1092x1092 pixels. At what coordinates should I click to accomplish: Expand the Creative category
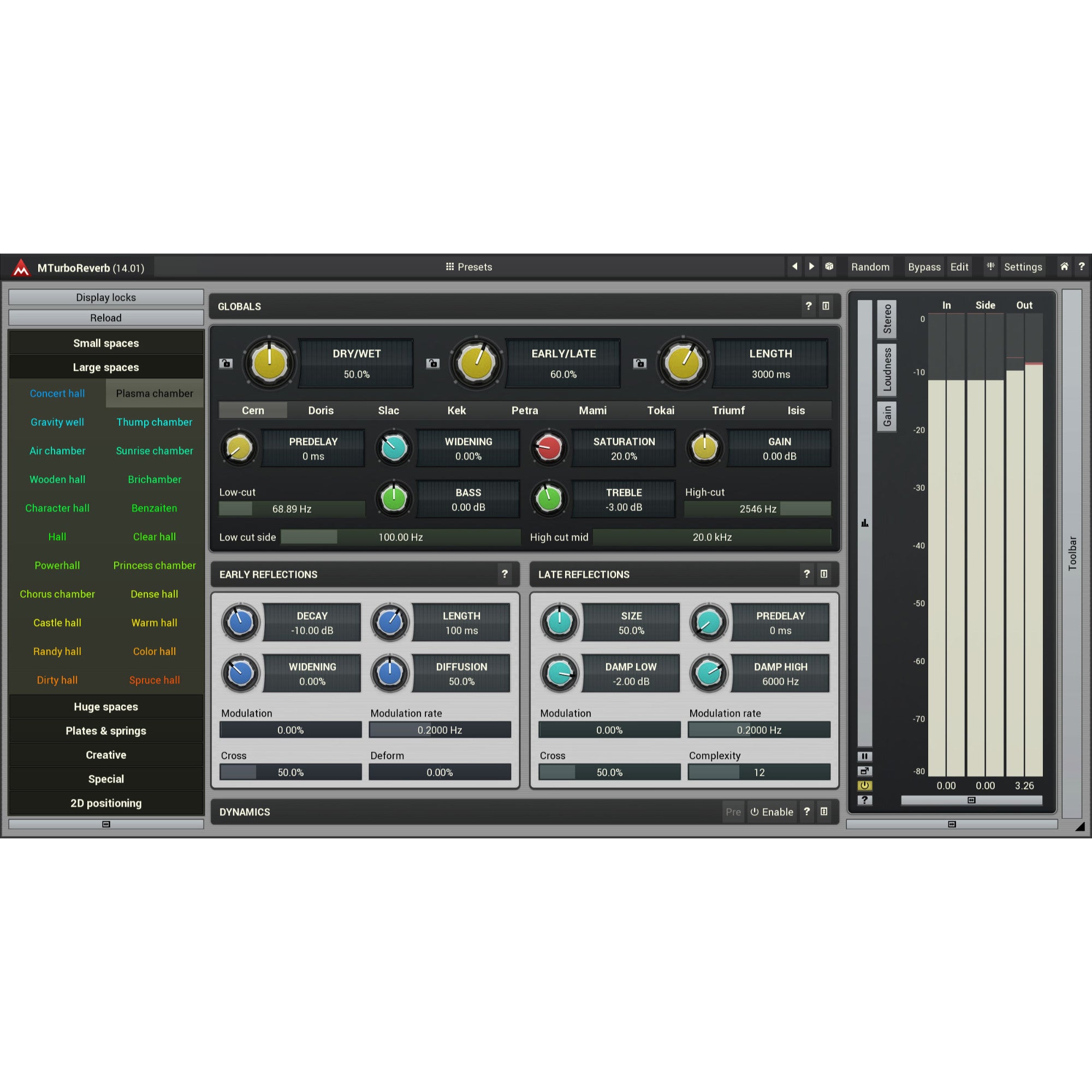[106, 755]
